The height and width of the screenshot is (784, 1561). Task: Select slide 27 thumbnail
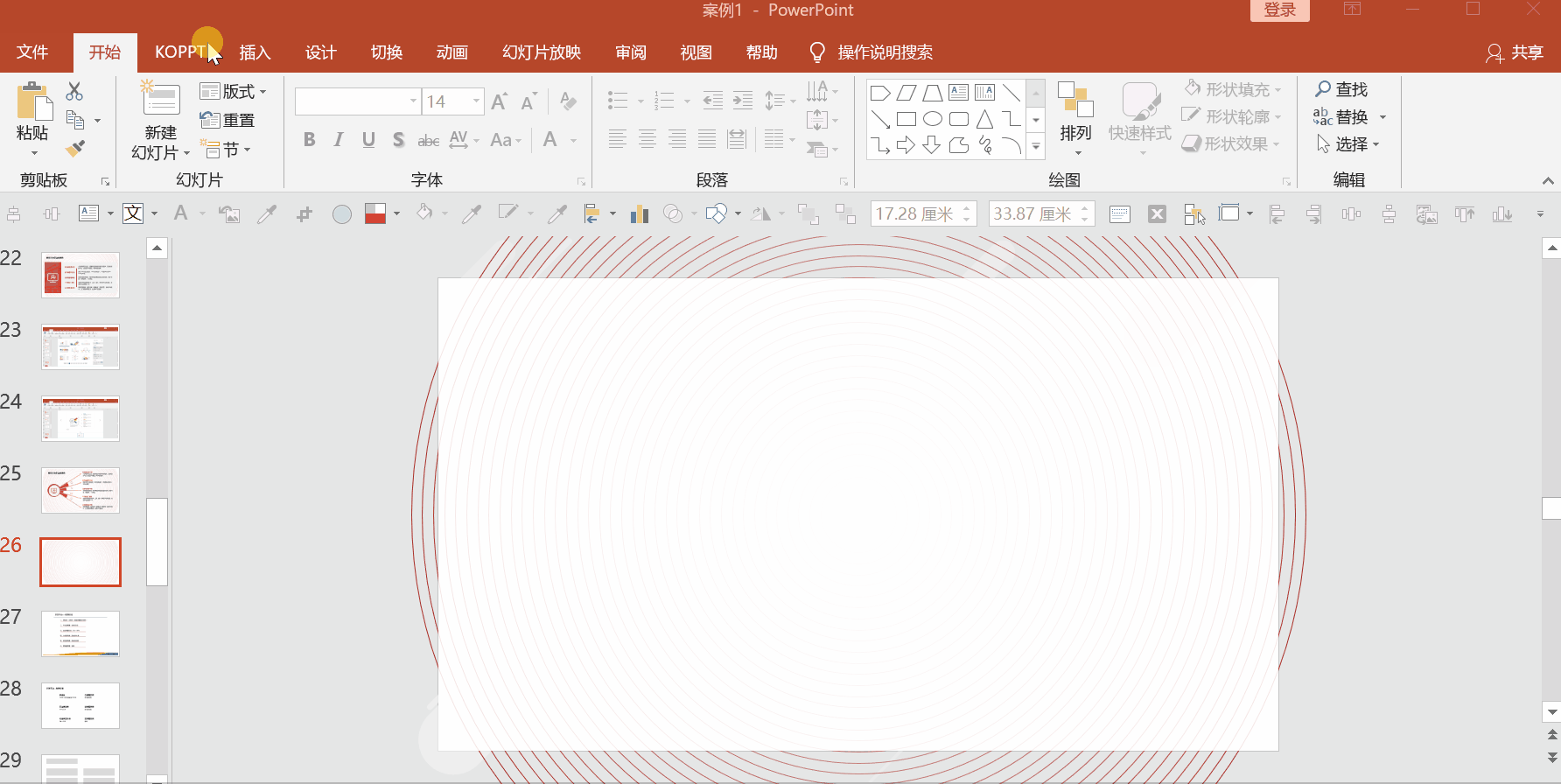click(x=80, y=633)
